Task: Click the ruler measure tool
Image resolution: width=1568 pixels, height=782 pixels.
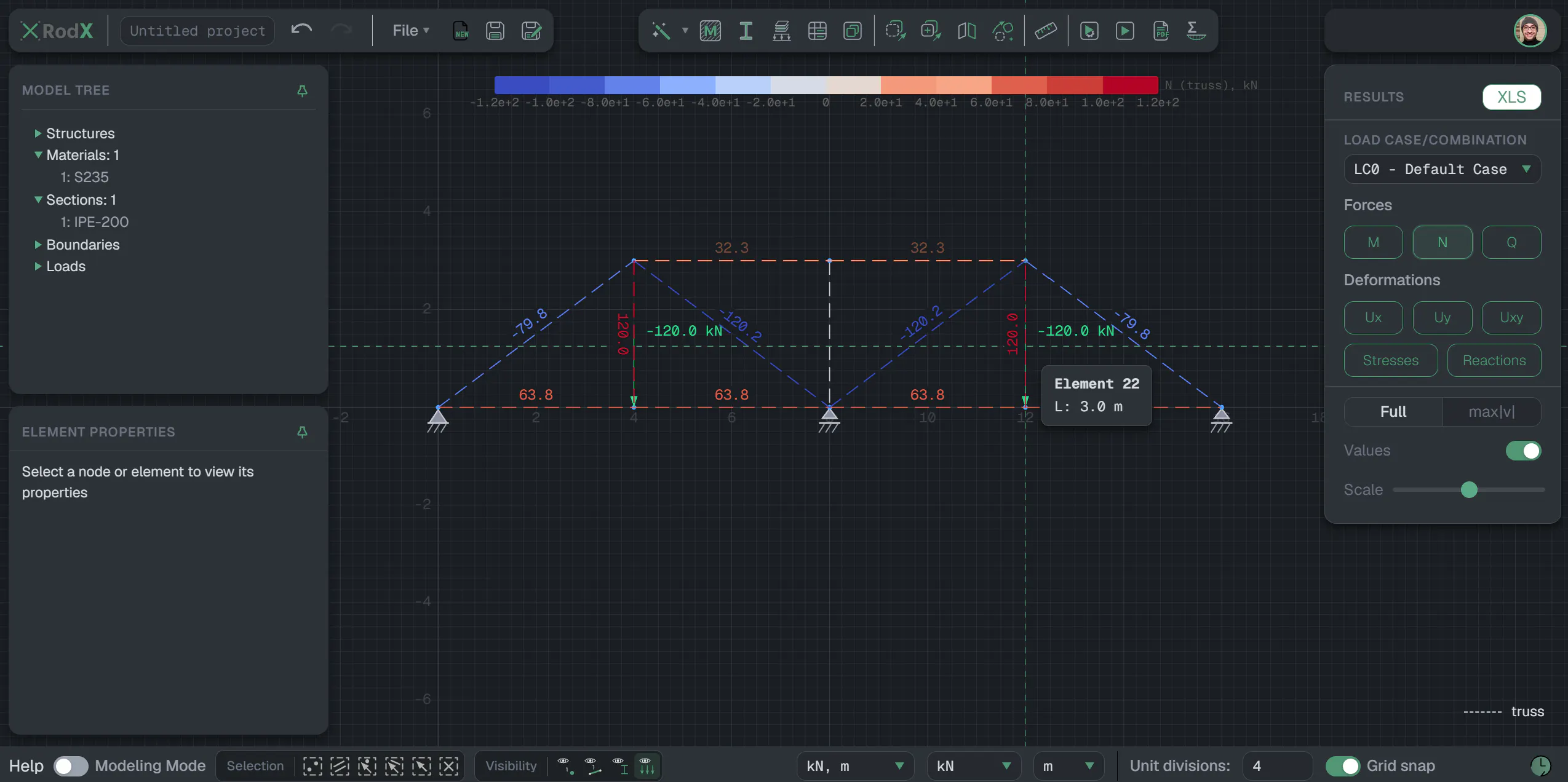Action: pos(1045,31)
